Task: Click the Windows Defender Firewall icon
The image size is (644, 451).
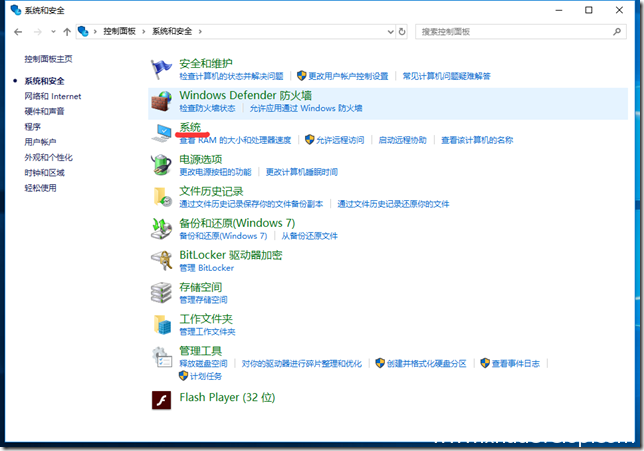Action: tap(161, 101)
